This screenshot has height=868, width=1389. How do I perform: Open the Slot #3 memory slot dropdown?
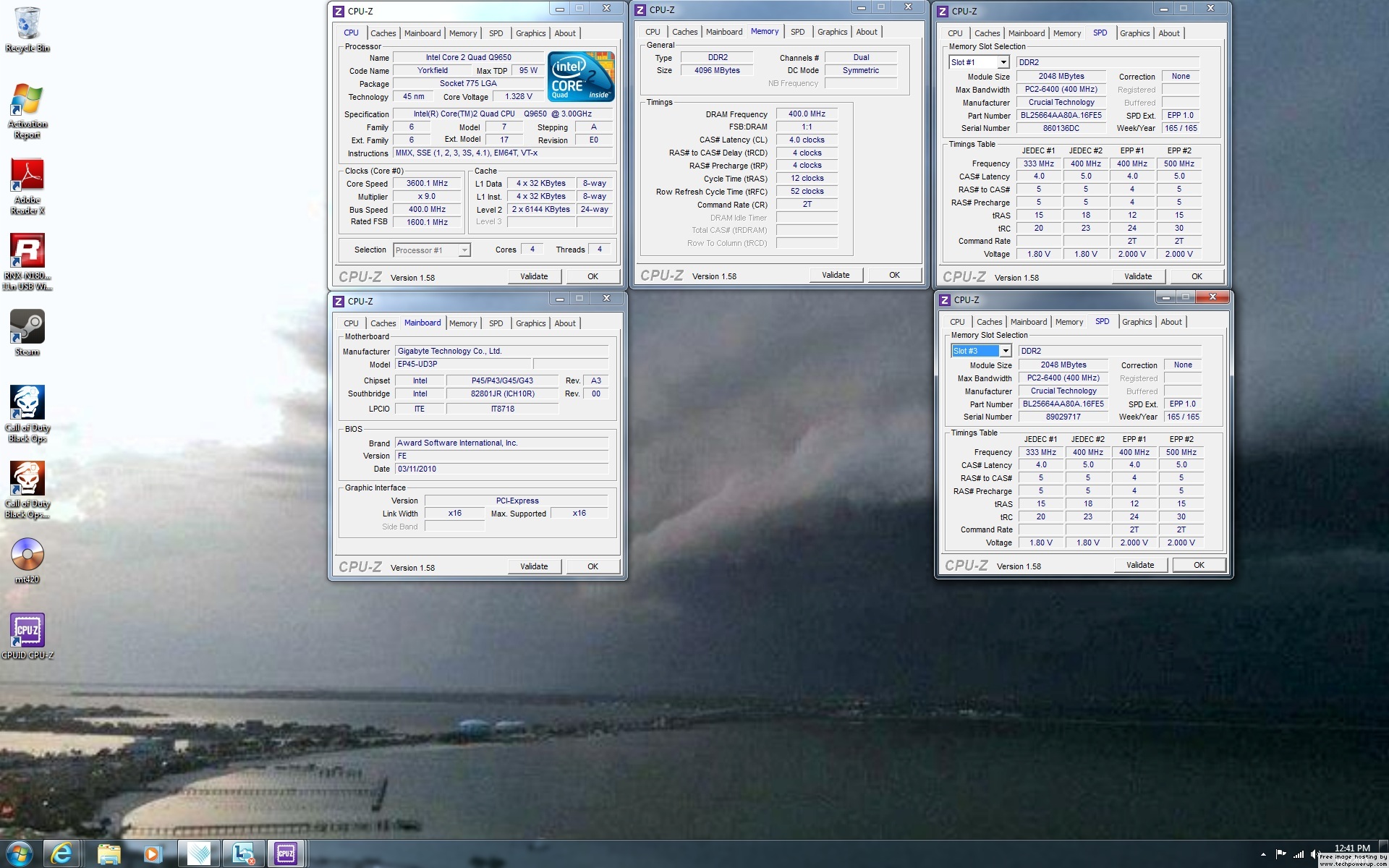[1006, 351]
